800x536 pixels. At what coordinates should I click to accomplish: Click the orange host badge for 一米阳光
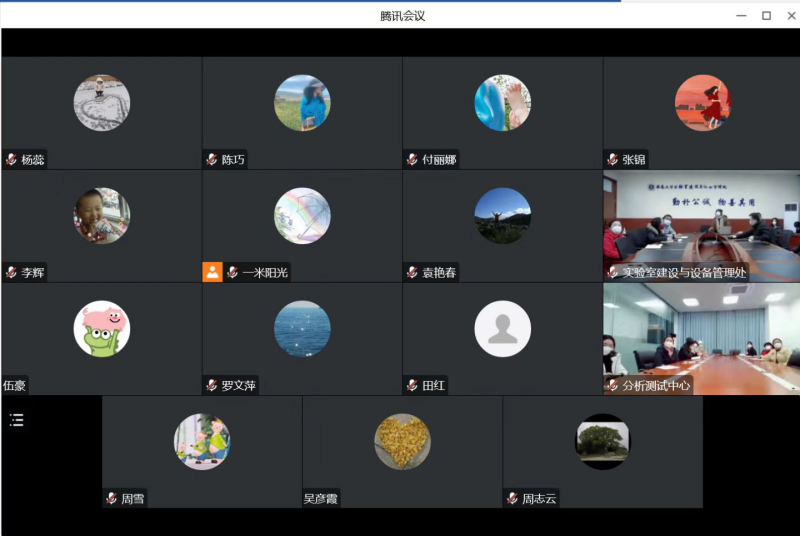click(x=212, y=272)
